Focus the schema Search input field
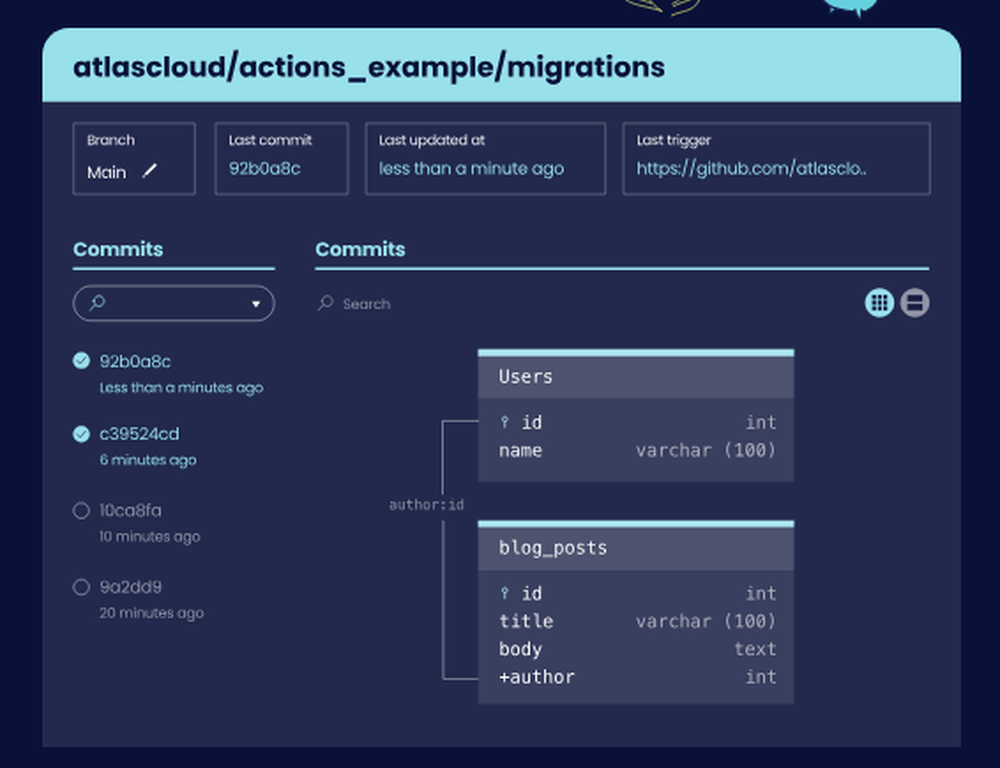Viewport: 1000px width, 768px height. pyautogui.click(x=366, y=304)
